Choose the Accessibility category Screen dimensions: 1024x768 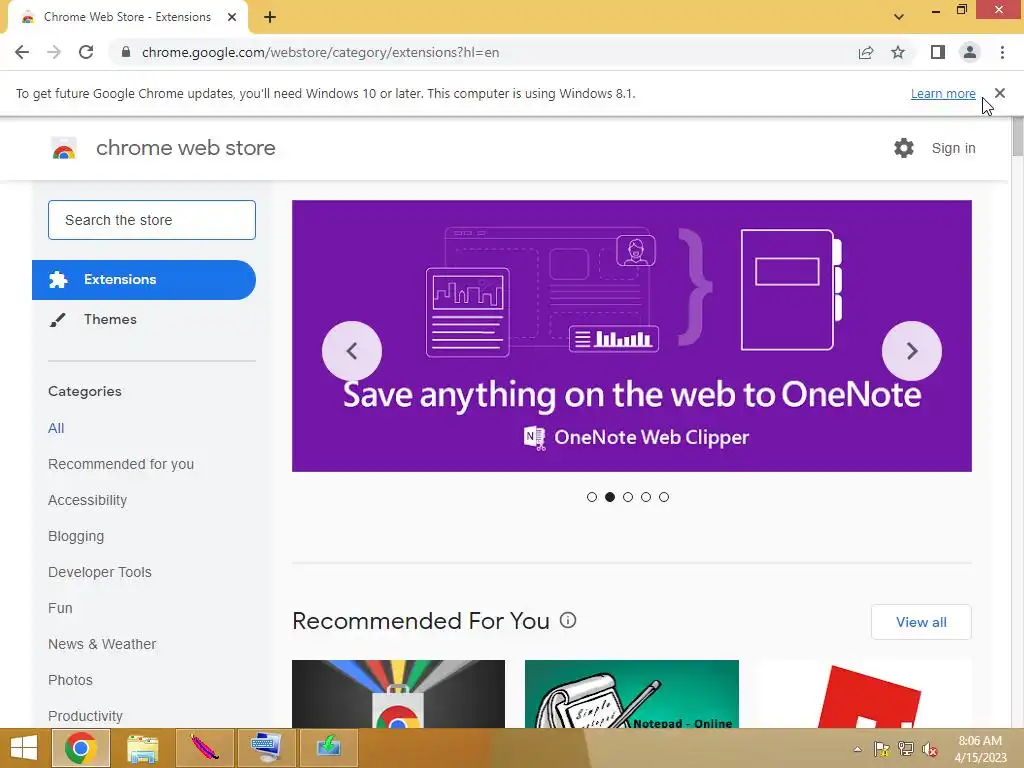click(x=88, y=500)
